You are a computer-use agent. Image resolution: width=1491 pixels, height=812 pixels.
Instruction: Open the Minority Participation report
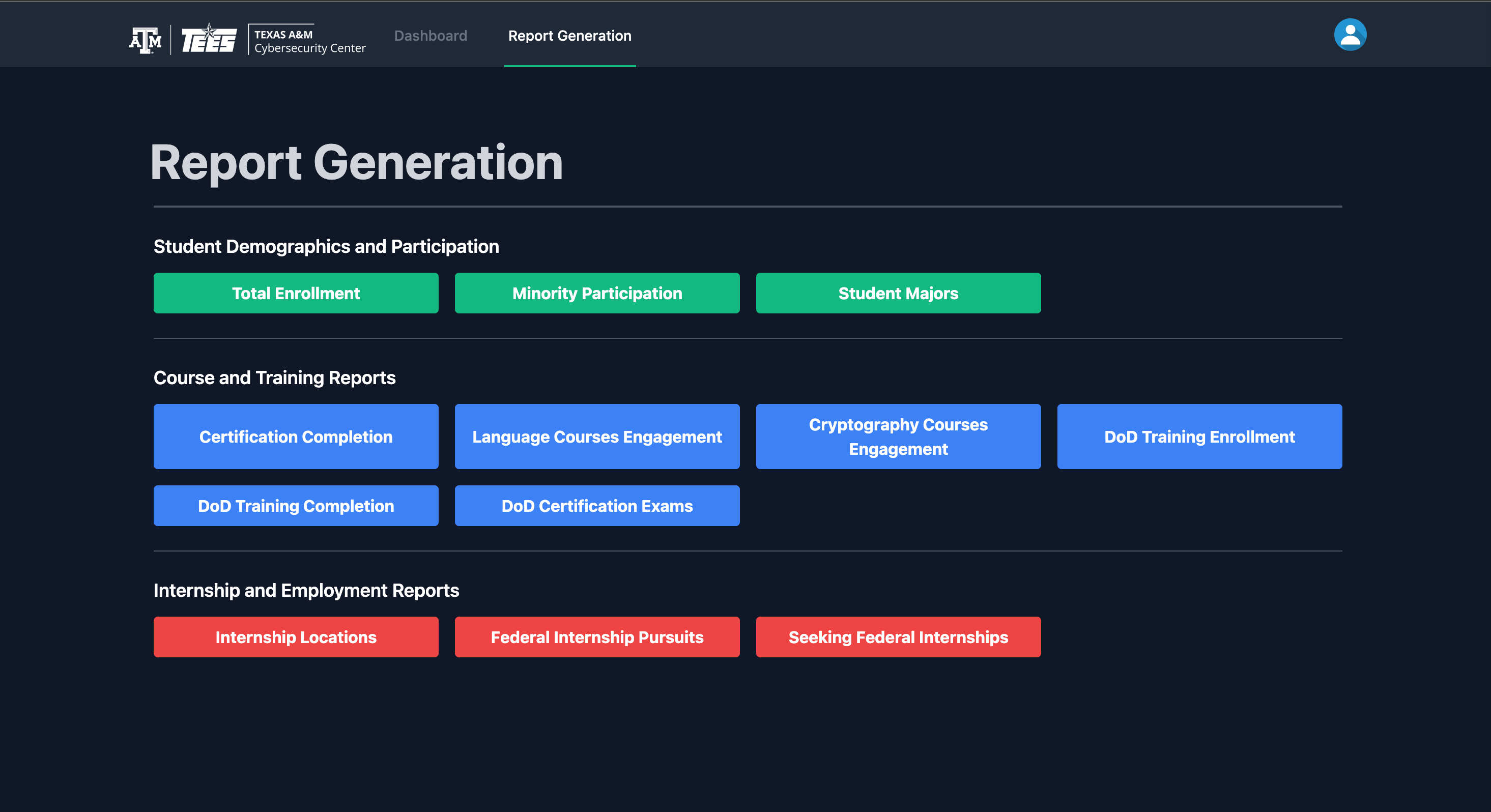click(597, 294)
